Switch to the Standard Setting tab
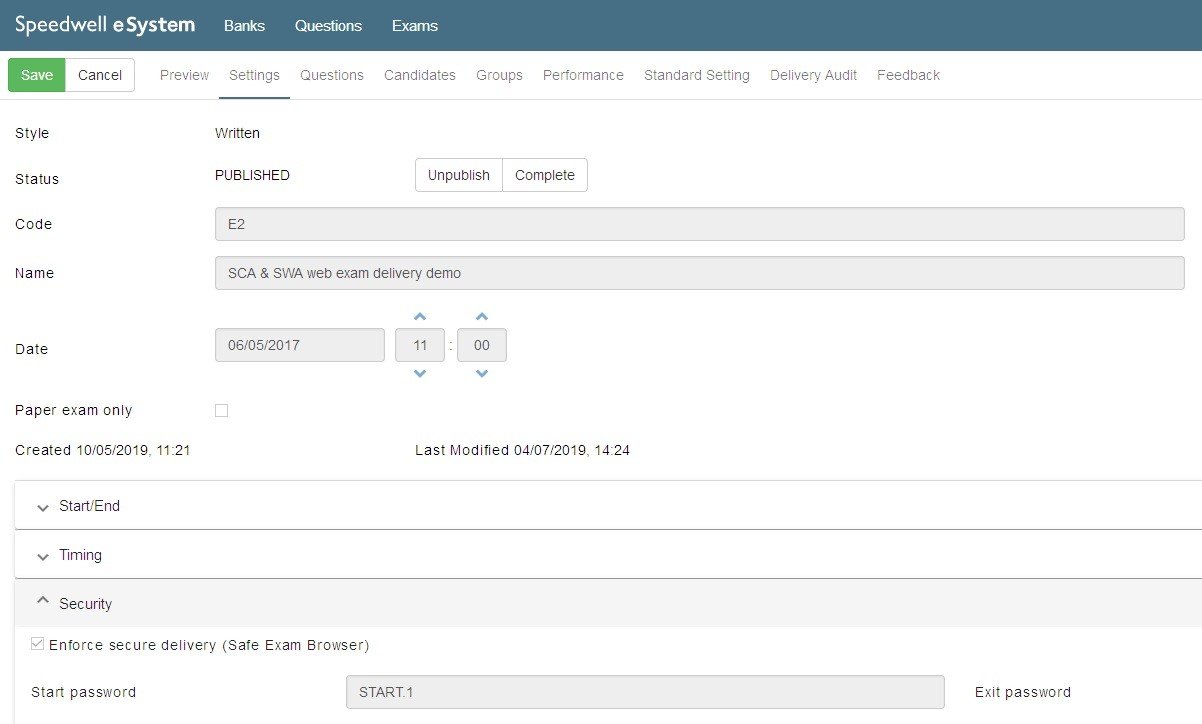Screen dimensions: 1202x724 (x=696, y=75)
